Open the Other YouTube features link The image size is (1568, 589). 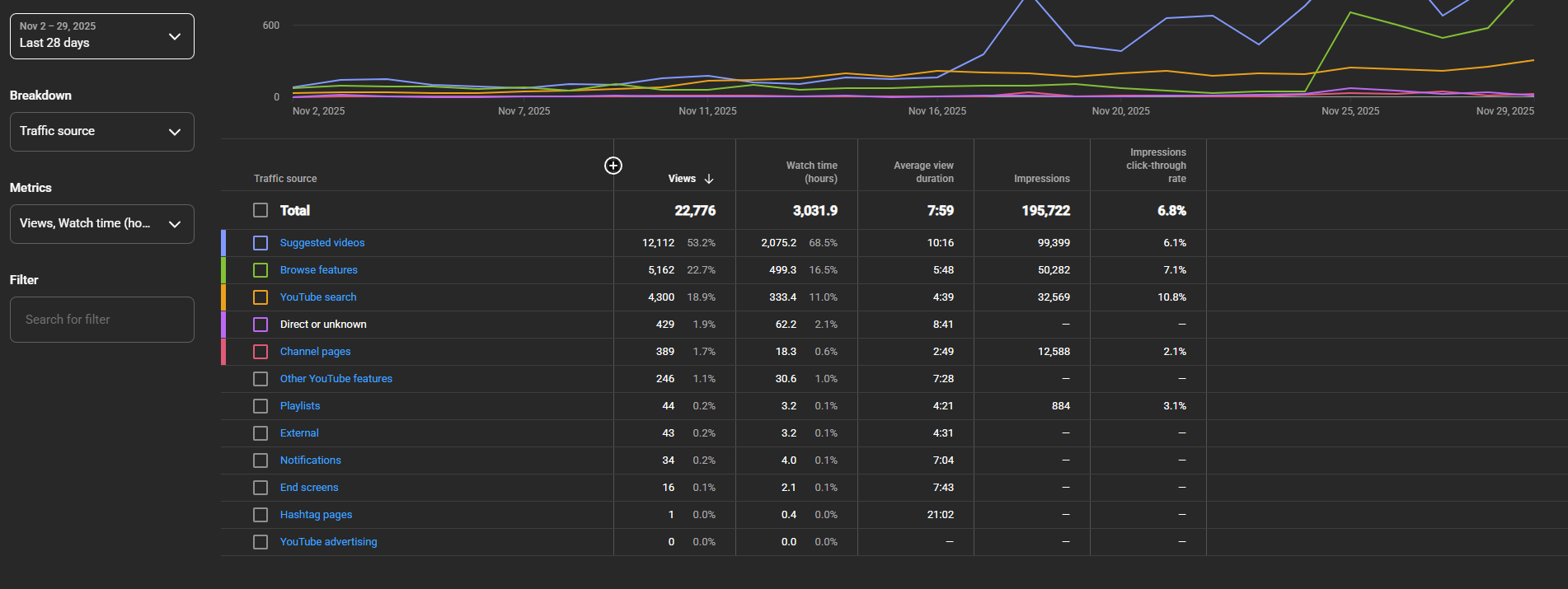(336, 379)
